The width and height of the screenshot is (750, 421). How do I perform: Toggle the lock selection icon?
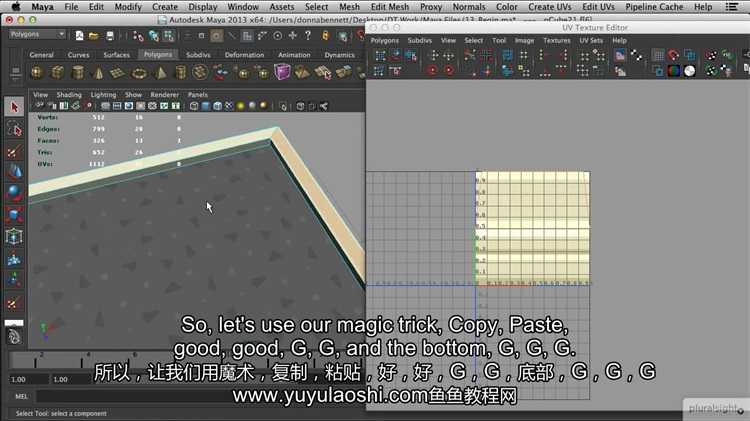click(x=326, y=35)
